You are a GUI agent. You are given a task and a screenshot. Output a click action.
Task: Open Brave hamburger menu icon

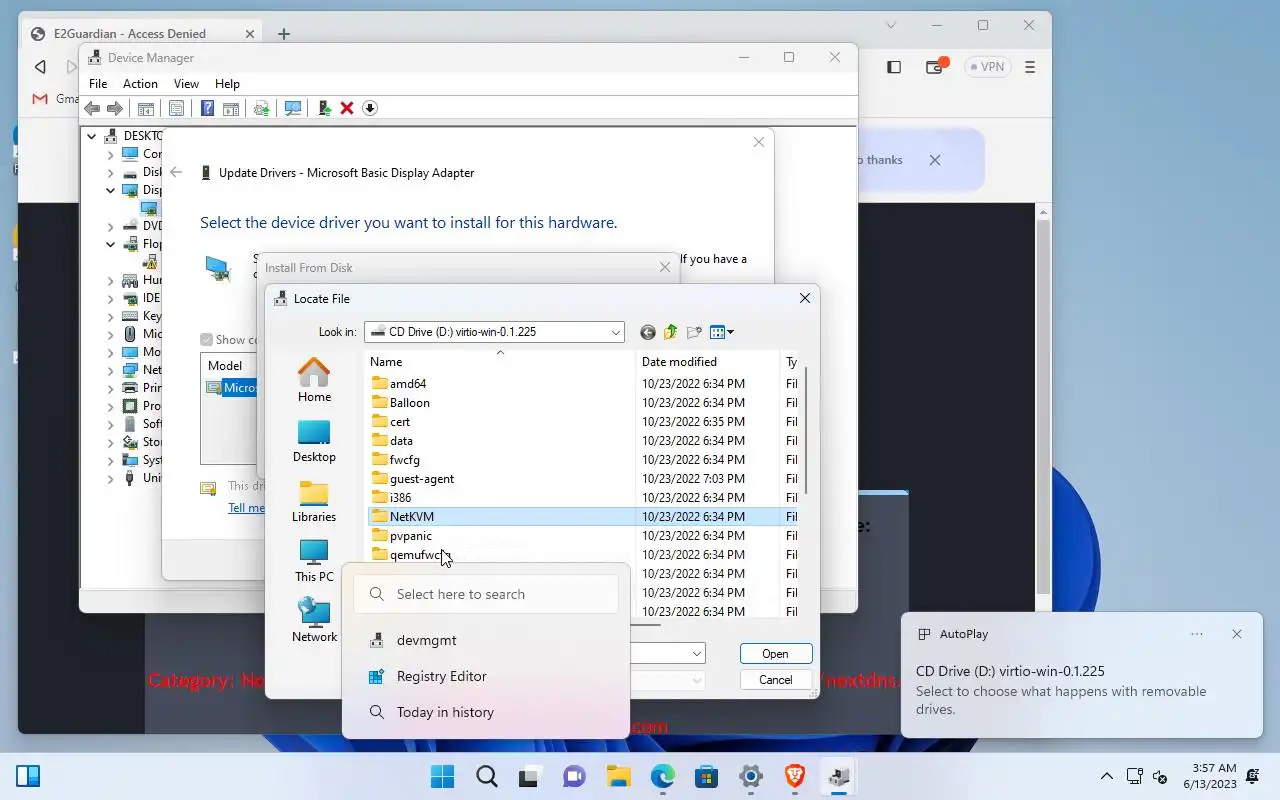pyautogui.click(x=1030, y=67)
